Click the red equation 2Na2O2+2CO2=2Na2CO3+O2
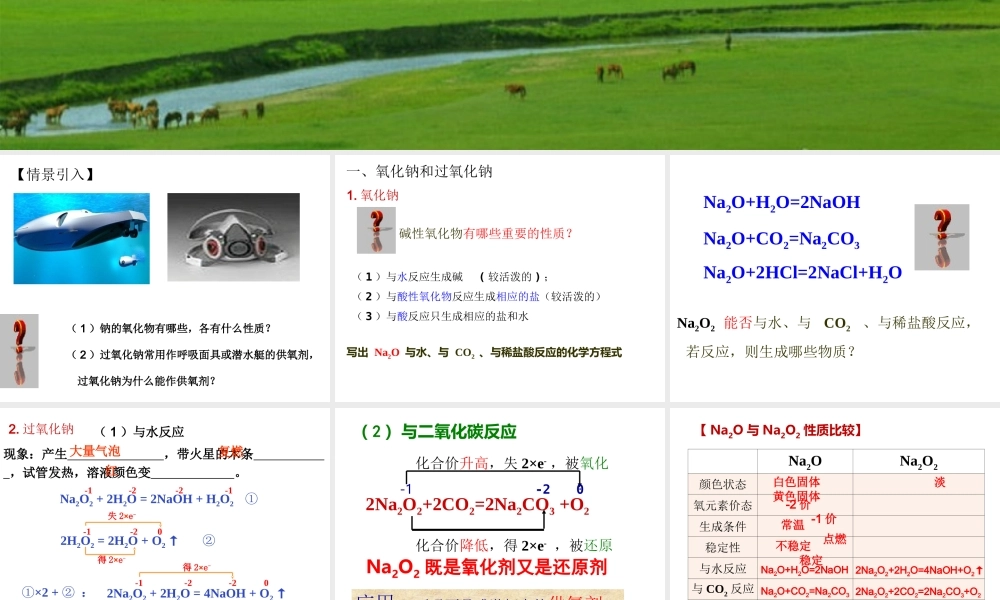Screen dimensions: 1000x600 click(477, 505)
